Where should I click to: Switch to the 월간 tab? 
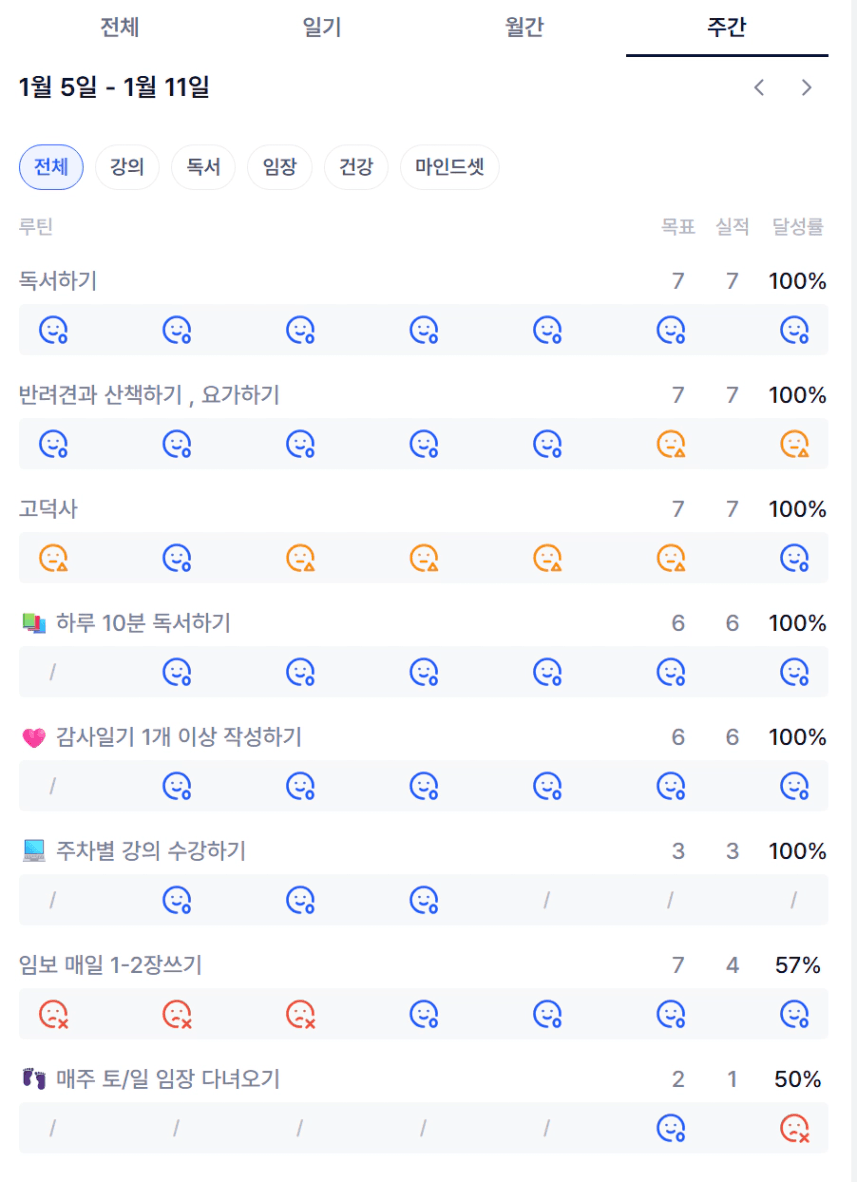524,27
